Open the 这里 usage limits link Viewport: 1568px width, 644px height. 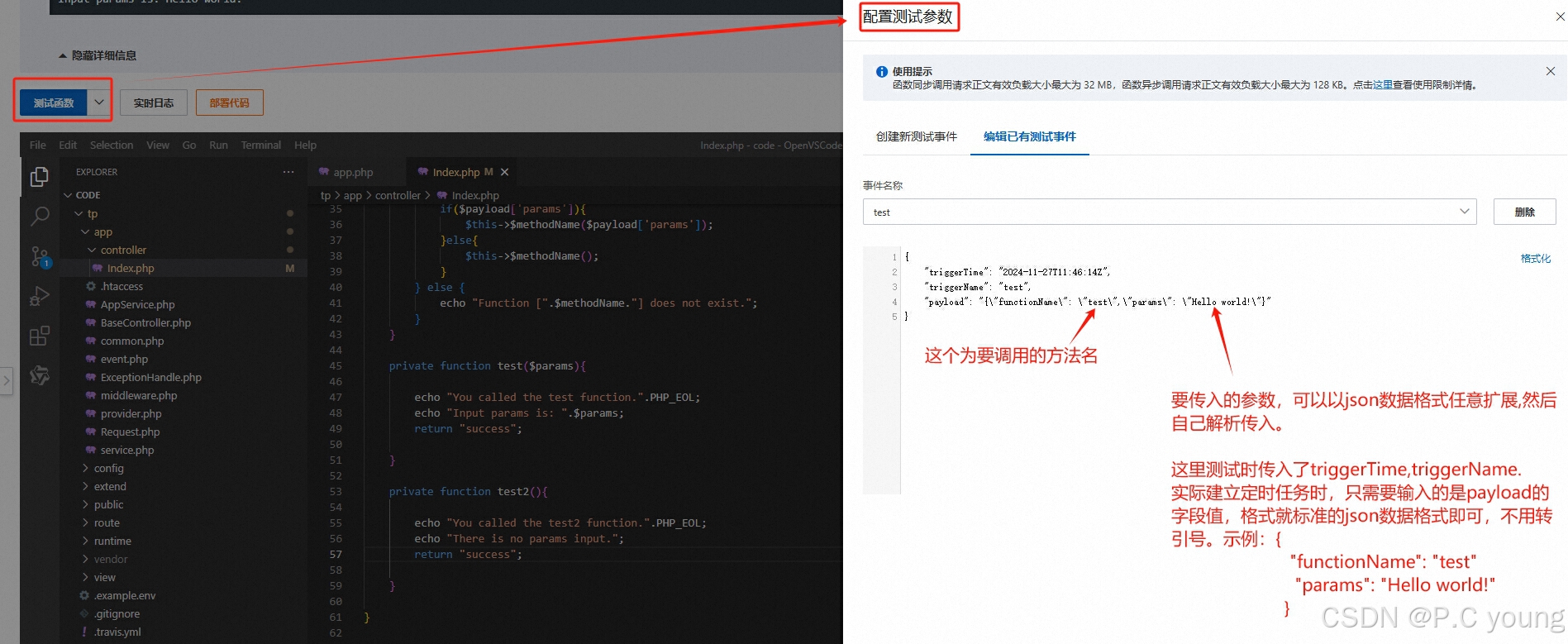[1383, 85]
